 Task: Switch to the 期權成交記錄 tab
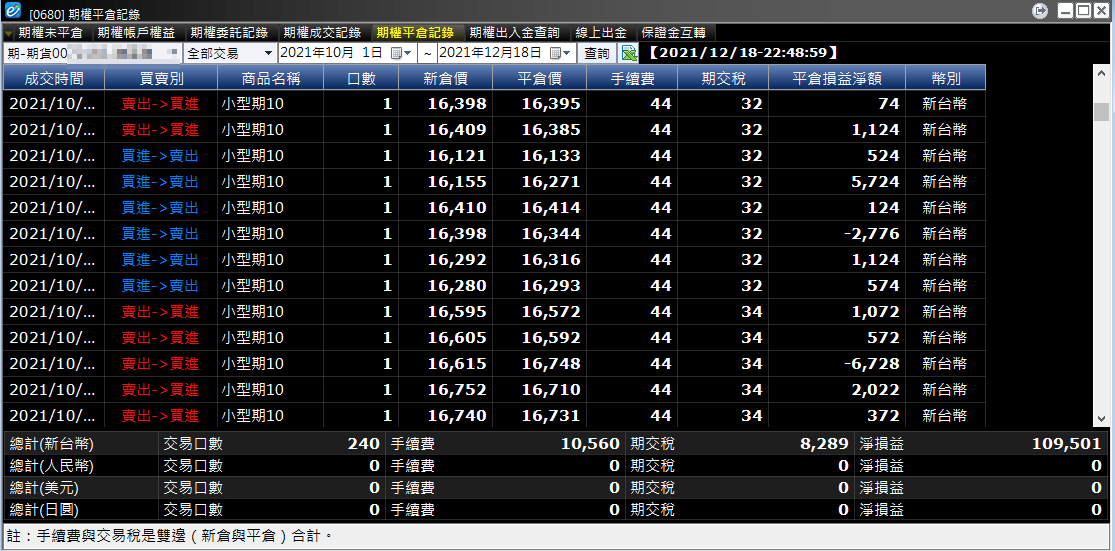pyautogui.click(x=322, y=33)
